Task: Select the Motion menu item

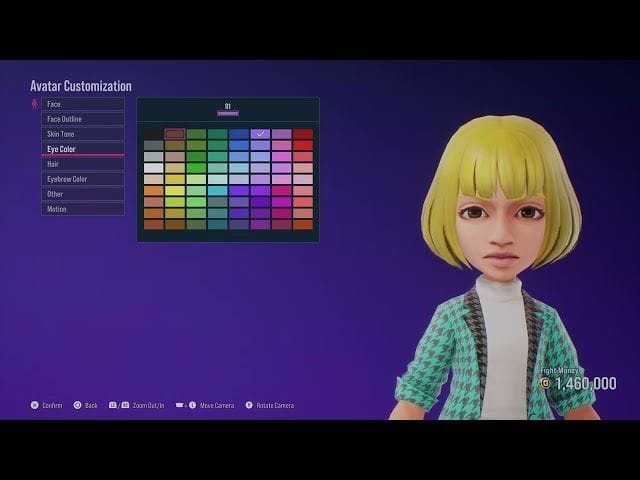Action: point(83,209)
